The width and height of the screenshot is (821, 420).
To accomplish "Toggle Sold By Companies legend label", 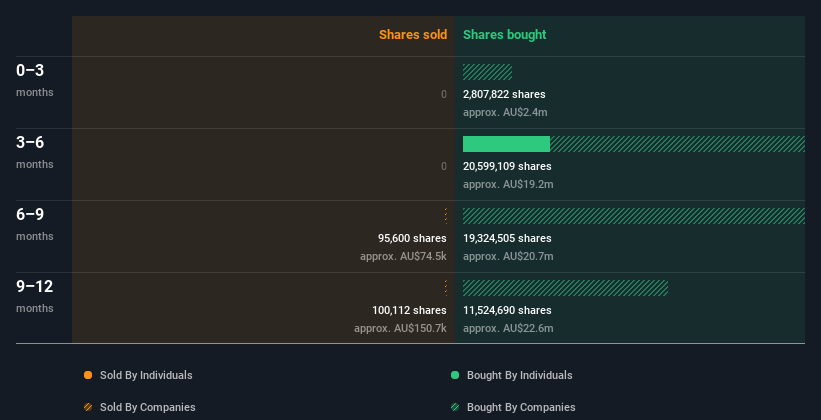I will [148, 407].
